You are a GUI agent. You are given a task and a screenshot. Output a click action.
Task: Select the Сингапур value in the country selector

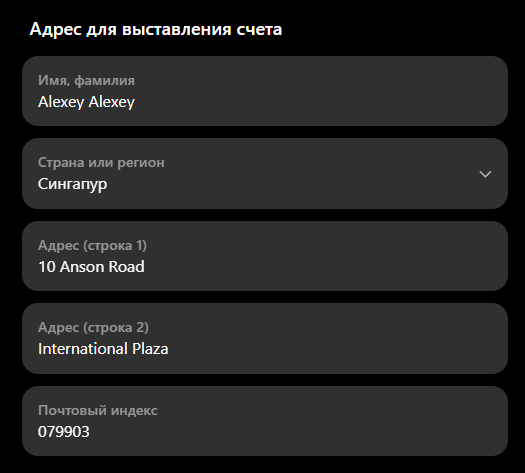click(73, 184)
